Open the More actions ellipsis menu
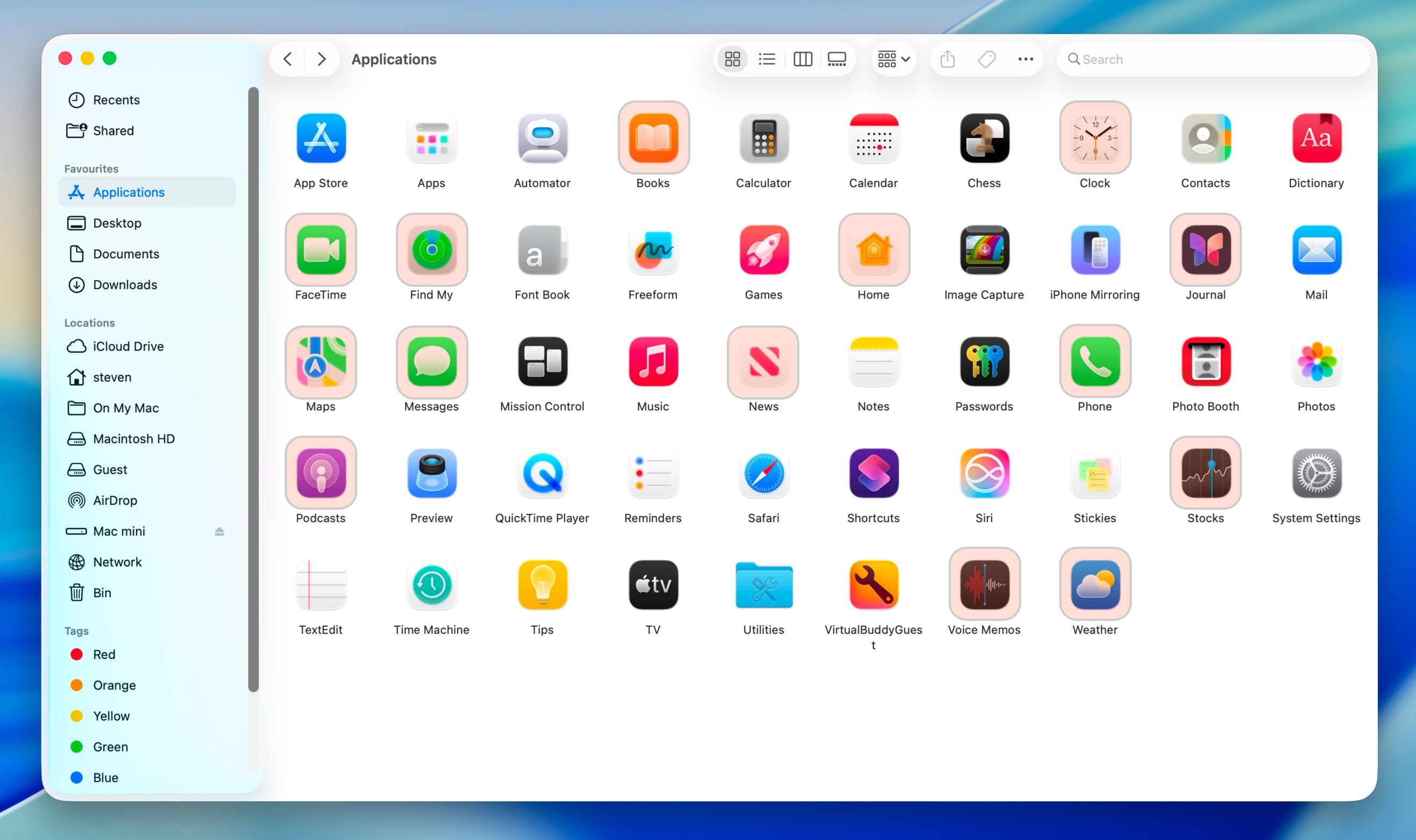Screen dimensions: 1416x840 point(1025,59)
